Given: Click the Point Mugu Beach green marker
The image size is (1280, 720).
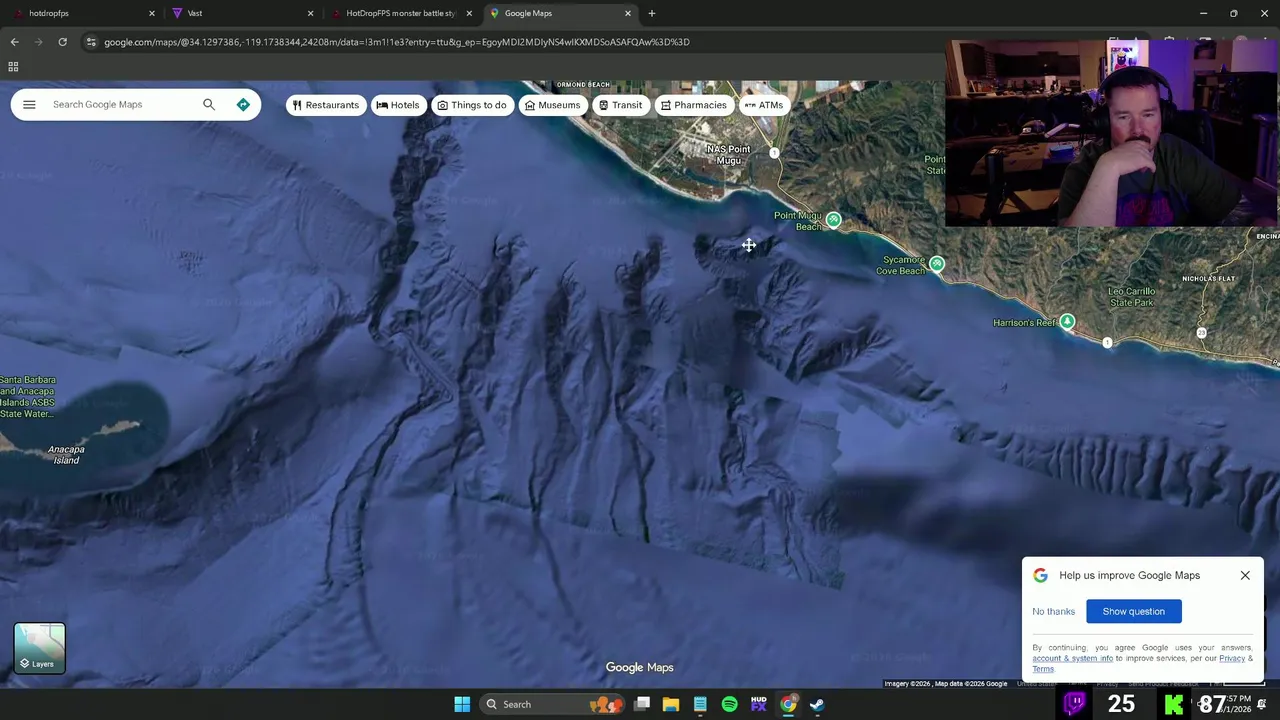Looking at the screenshot, I should 833,220.
